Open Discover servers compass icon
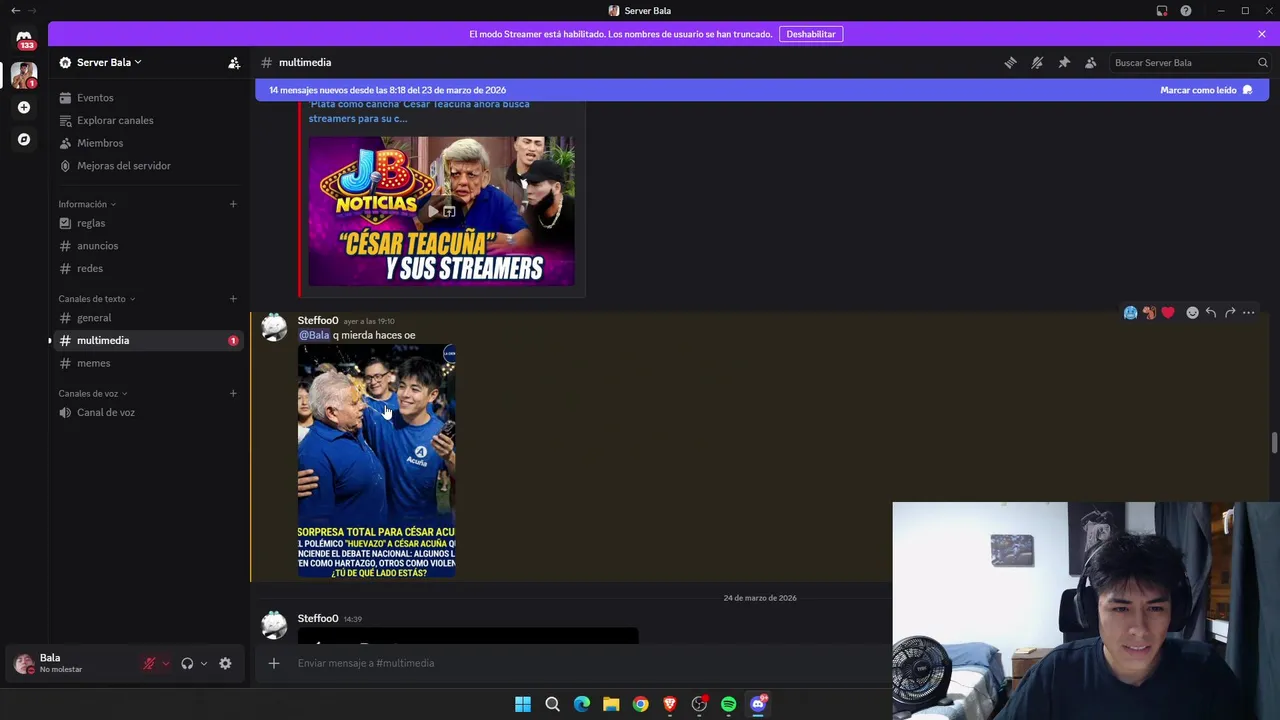 (24, 139)
